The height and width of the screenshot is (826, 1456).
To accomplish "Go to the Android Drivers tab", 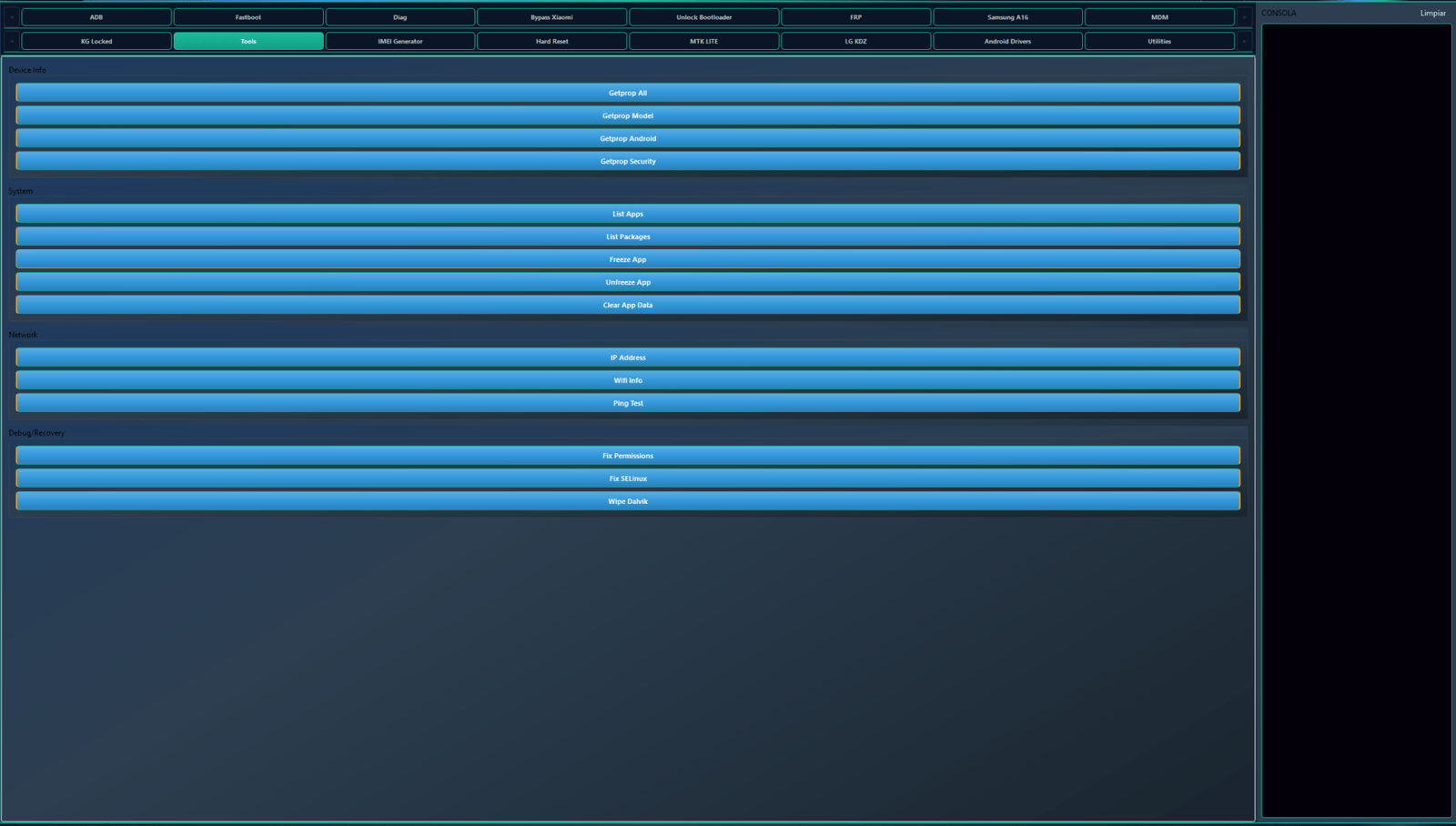I will (x=1007, y=41).
